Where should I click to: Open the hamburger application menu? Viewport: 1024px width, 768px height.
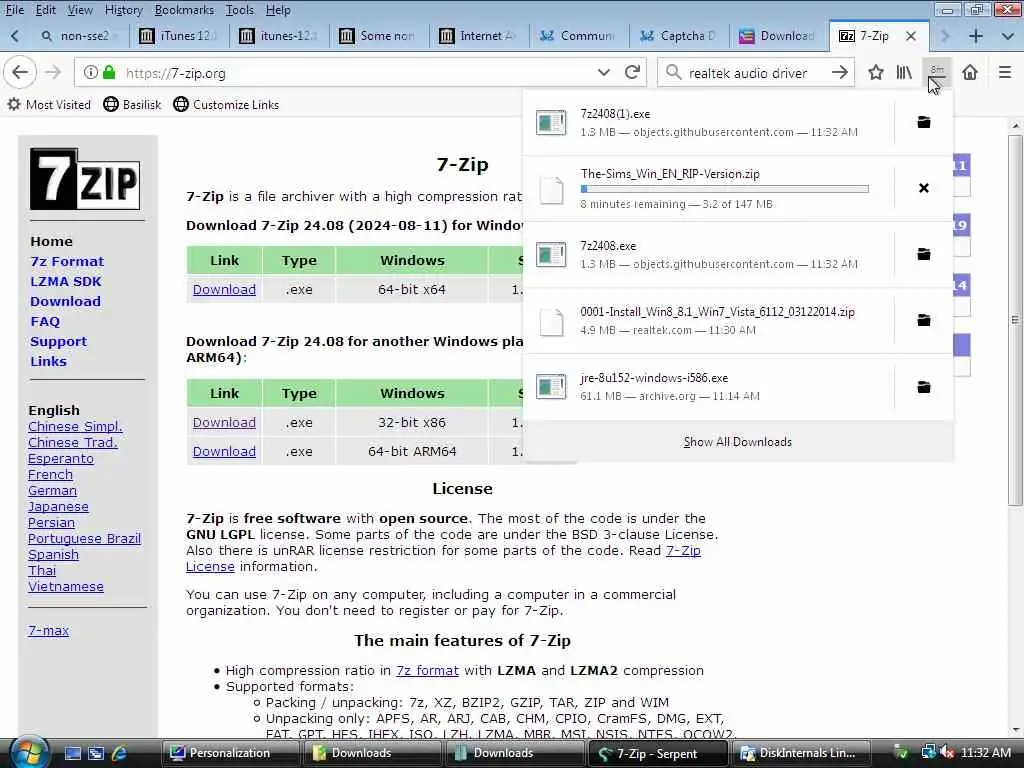pos(1005,72)
